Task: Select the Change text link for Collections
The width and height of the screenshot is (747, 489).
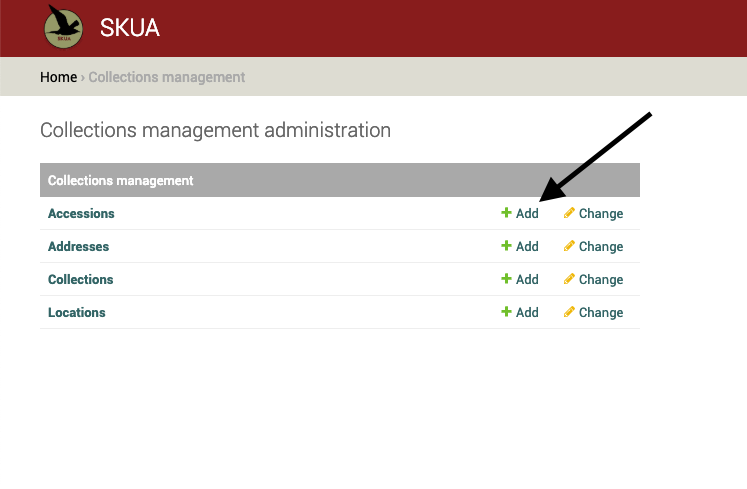Action: tap(600, 280)
